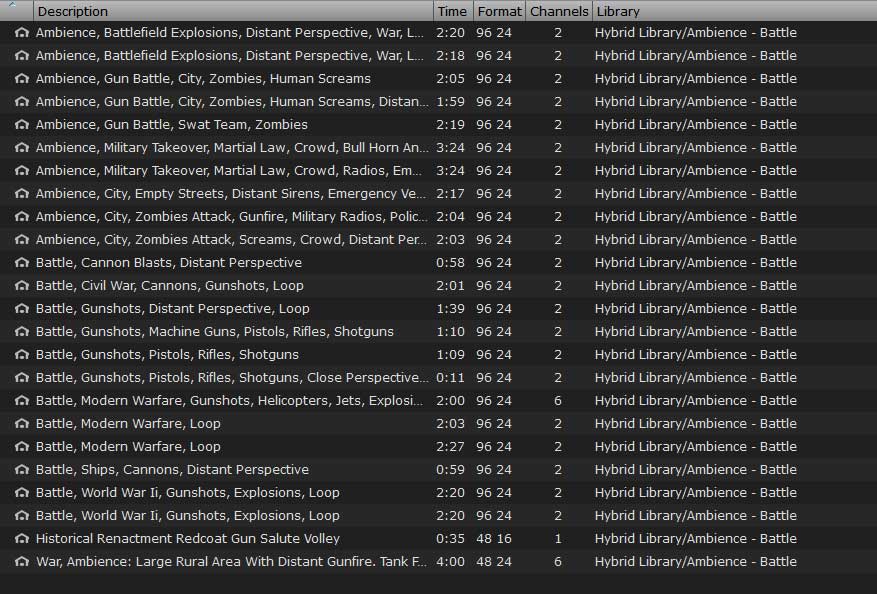Image resolution: width=877 pixels, height=594 pixels.
Task: Sort by the Channels column header
Action: click(558, 11)
